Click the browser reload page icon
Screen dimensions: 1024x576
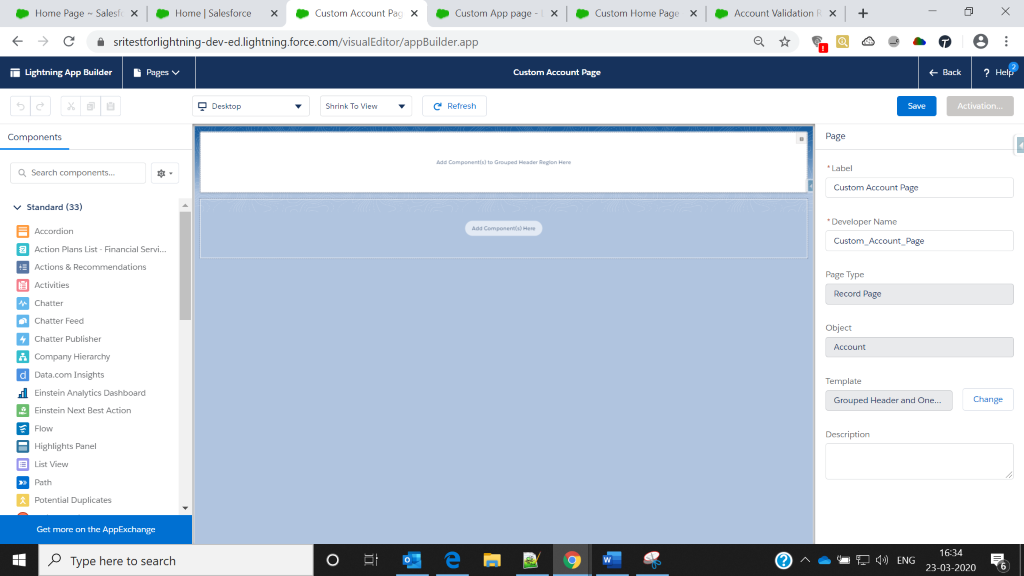(x=69, y=41)
